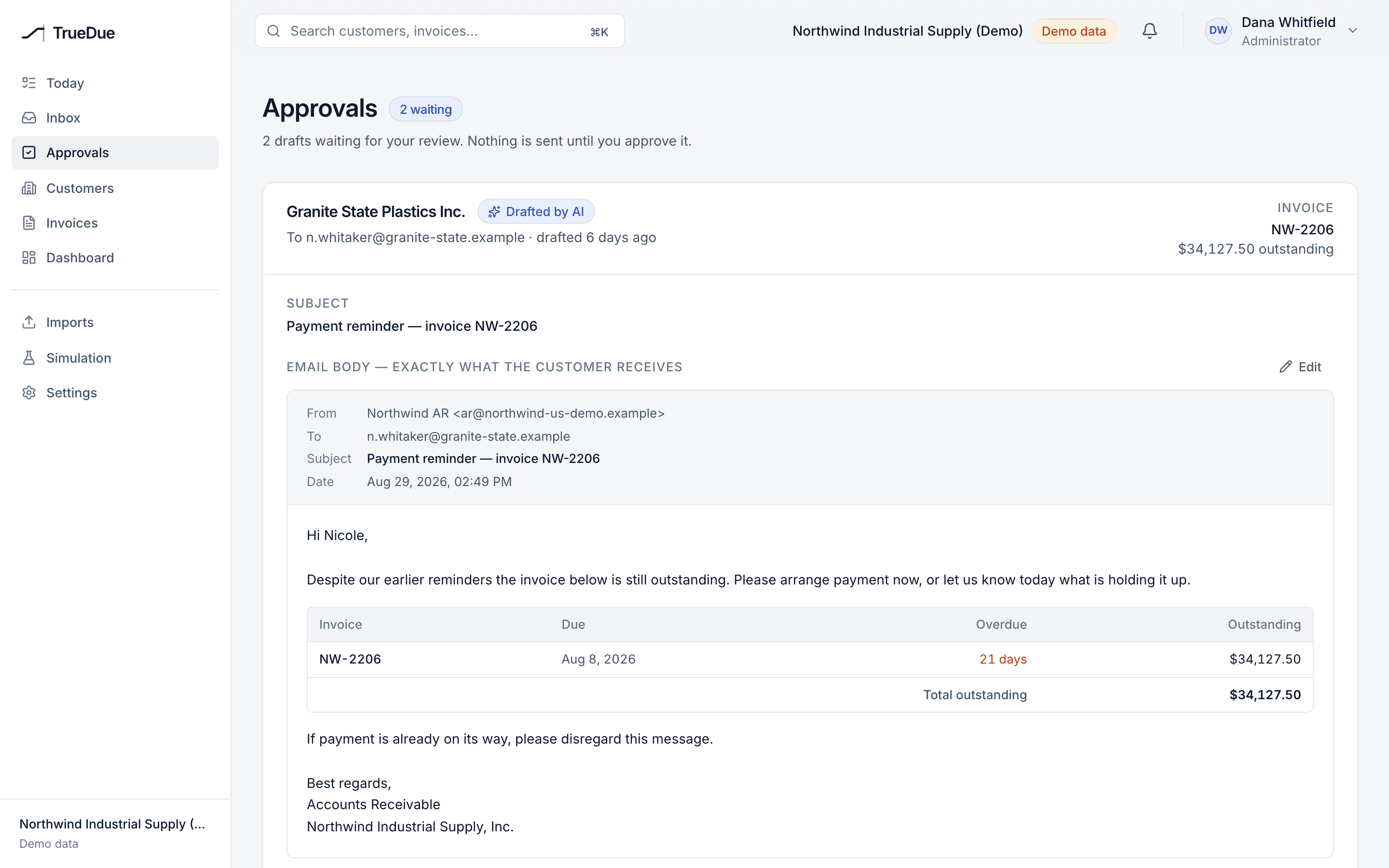Open Simulation in the sidebar
This screenshot has height=868, width=1389.
[x=115, y=358]
